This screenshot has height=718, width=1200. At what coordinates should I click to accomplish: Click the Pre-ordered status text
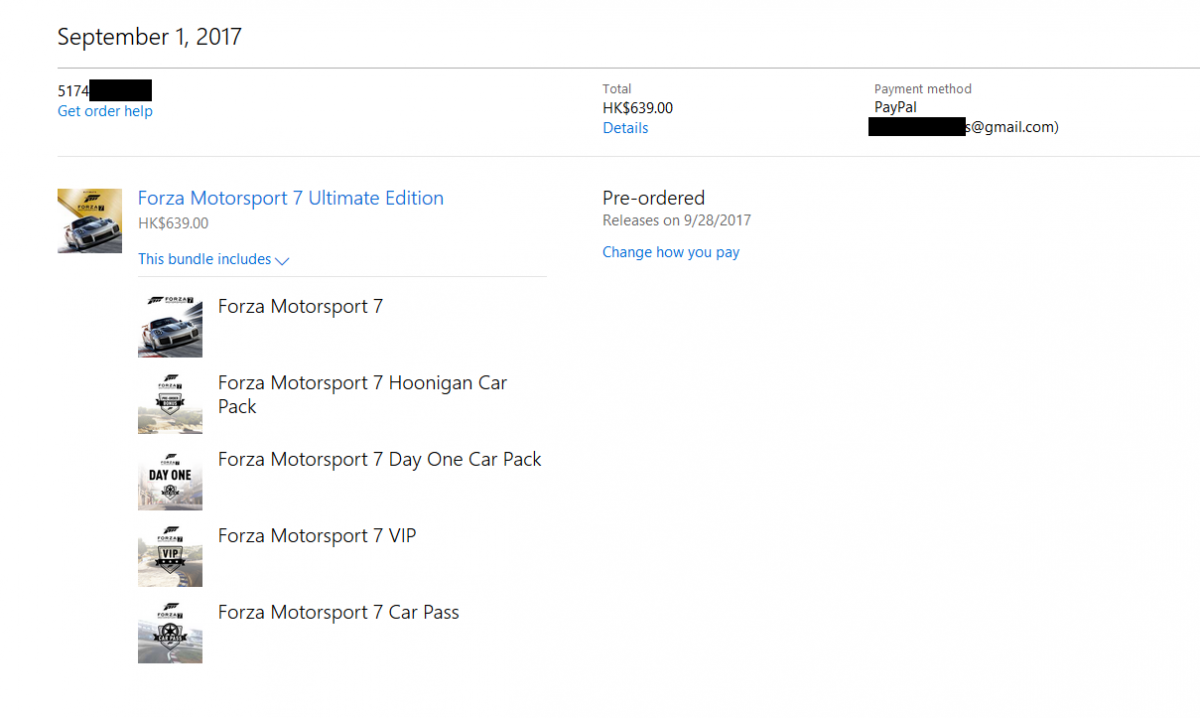(653, 198)
